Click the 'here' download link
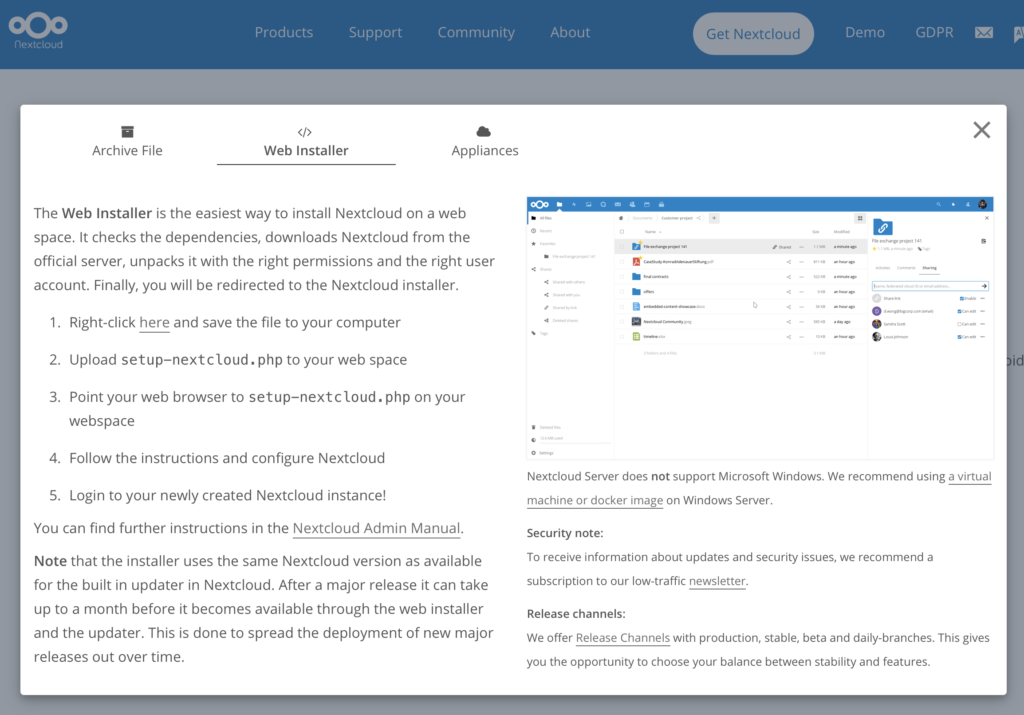Screen dimensions: 1024x715 [154, 322]
